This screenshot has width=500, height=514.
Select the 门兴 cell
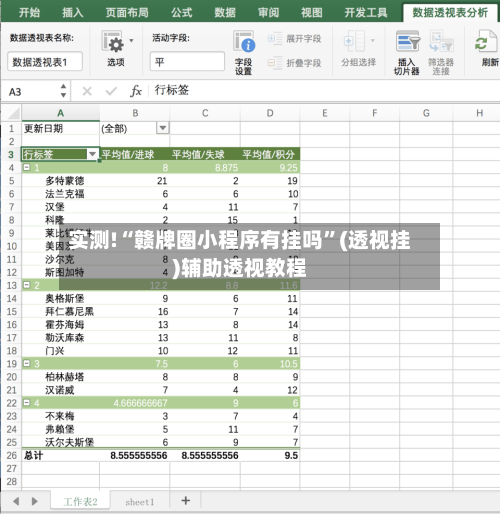pos(61,351)
